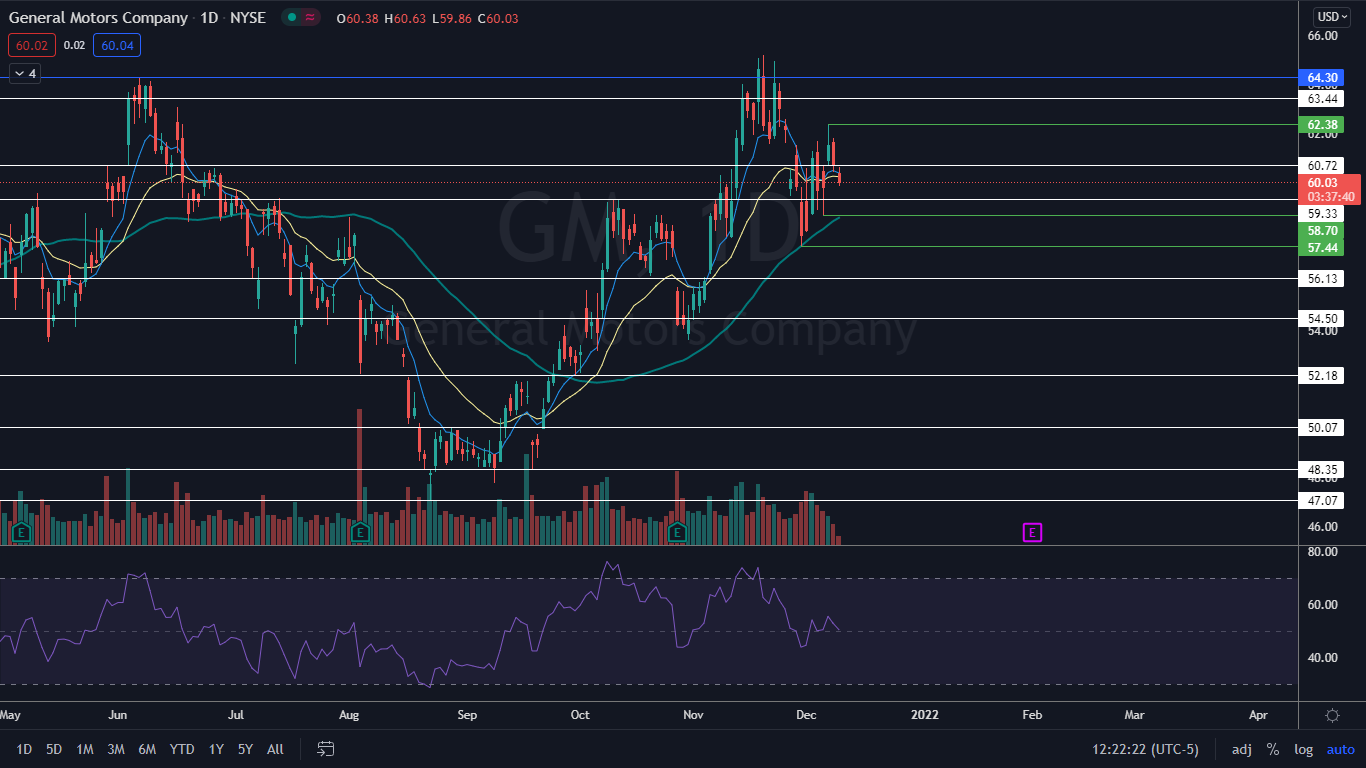Click the 58.70 green price label
Screen dimensions: 1366x768
coord(1323,230)
